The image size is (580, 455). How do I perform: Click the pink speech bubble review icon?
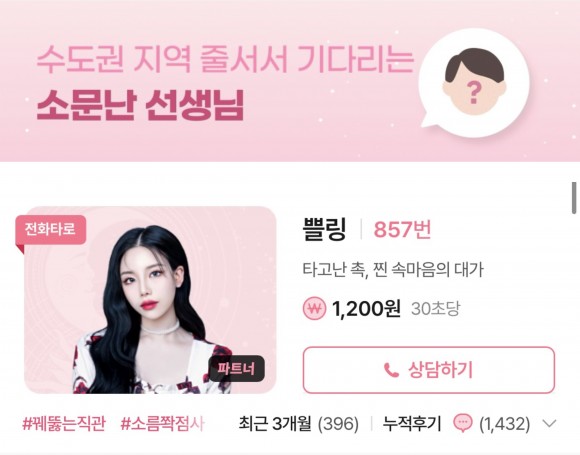click(463, 423)
